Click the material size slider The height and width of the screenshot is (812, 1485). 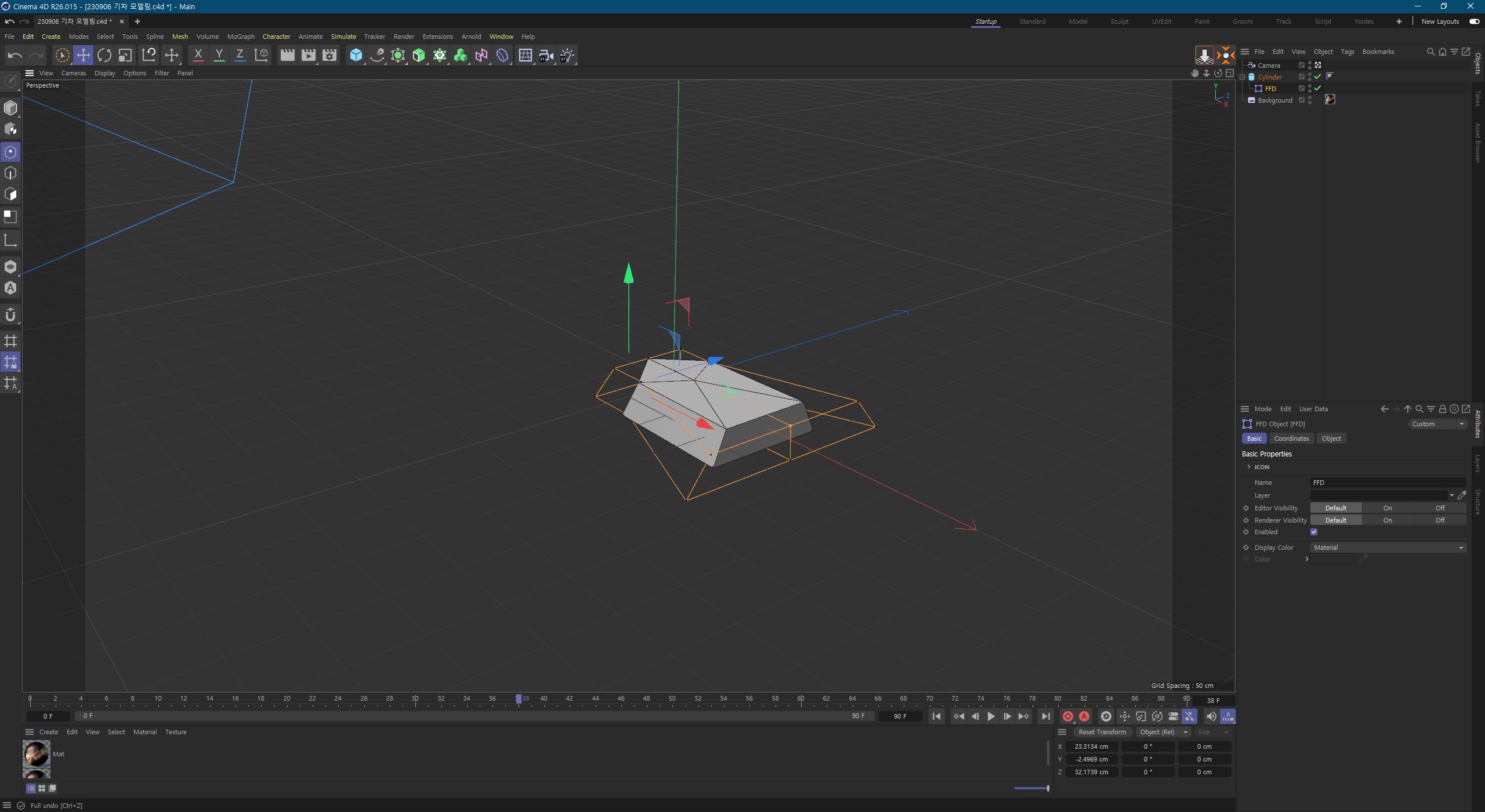(x=1032, y=788)
